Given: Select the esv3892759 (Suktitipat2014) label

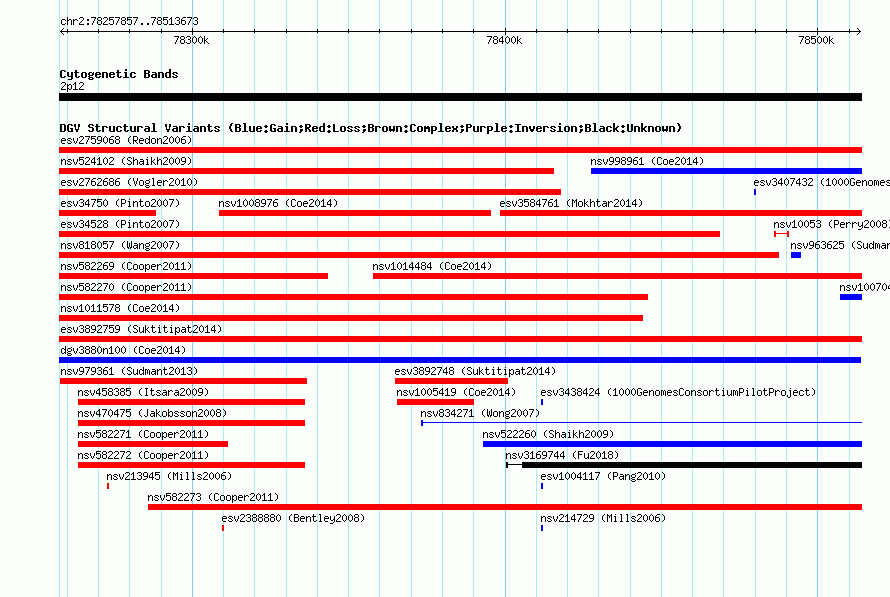Looking at the screenshot, I should [x=141, y=329].
